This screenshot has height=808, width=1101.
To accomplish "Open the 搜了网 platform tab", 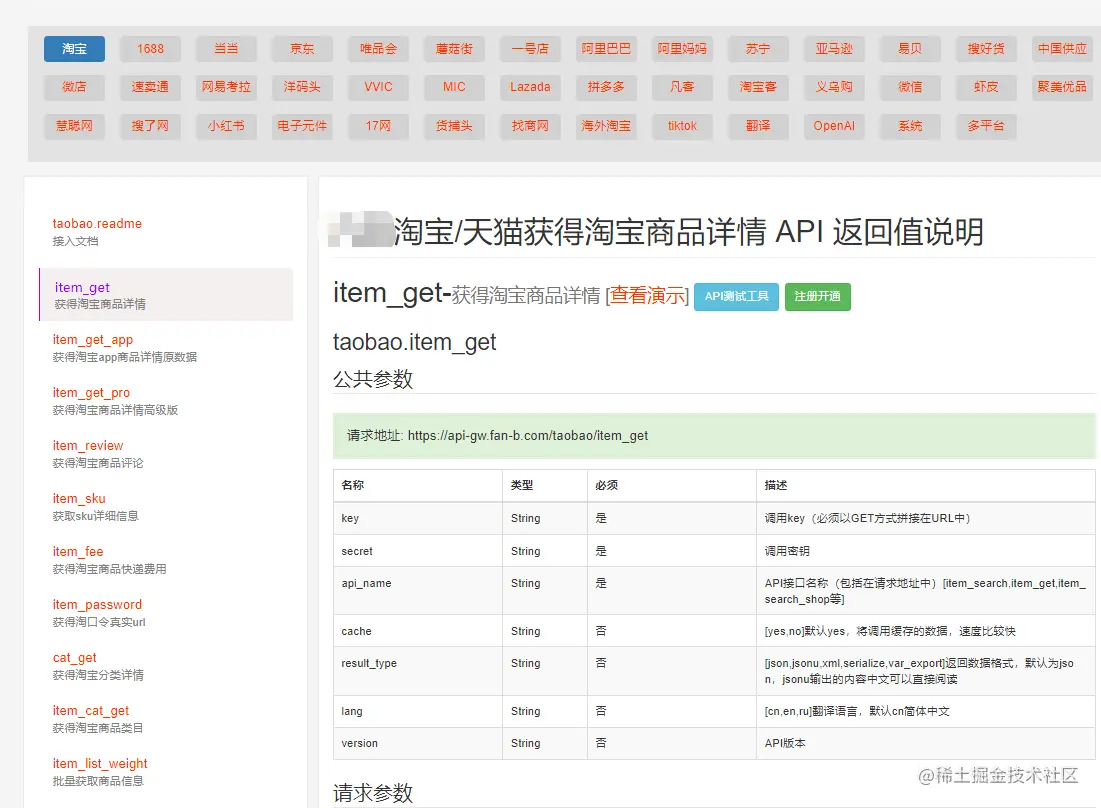I will click(150, 126).
